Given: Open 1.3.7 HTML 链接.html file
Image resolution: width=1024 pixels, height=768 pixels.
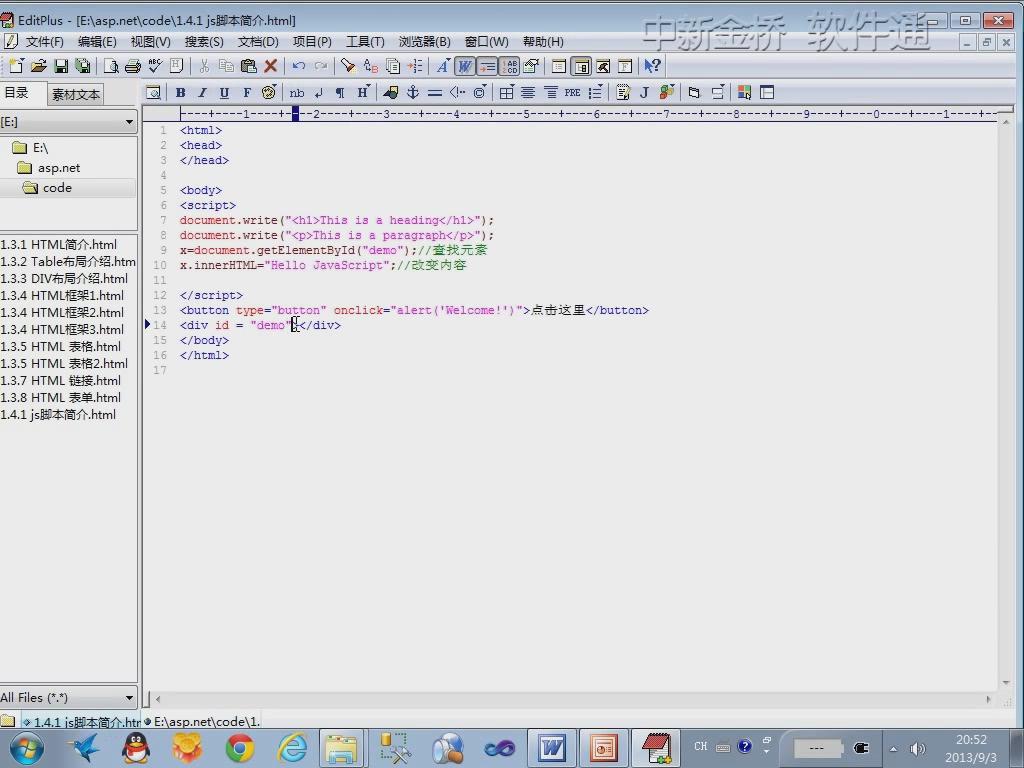Looking at the screenshot, I should 61,381.
